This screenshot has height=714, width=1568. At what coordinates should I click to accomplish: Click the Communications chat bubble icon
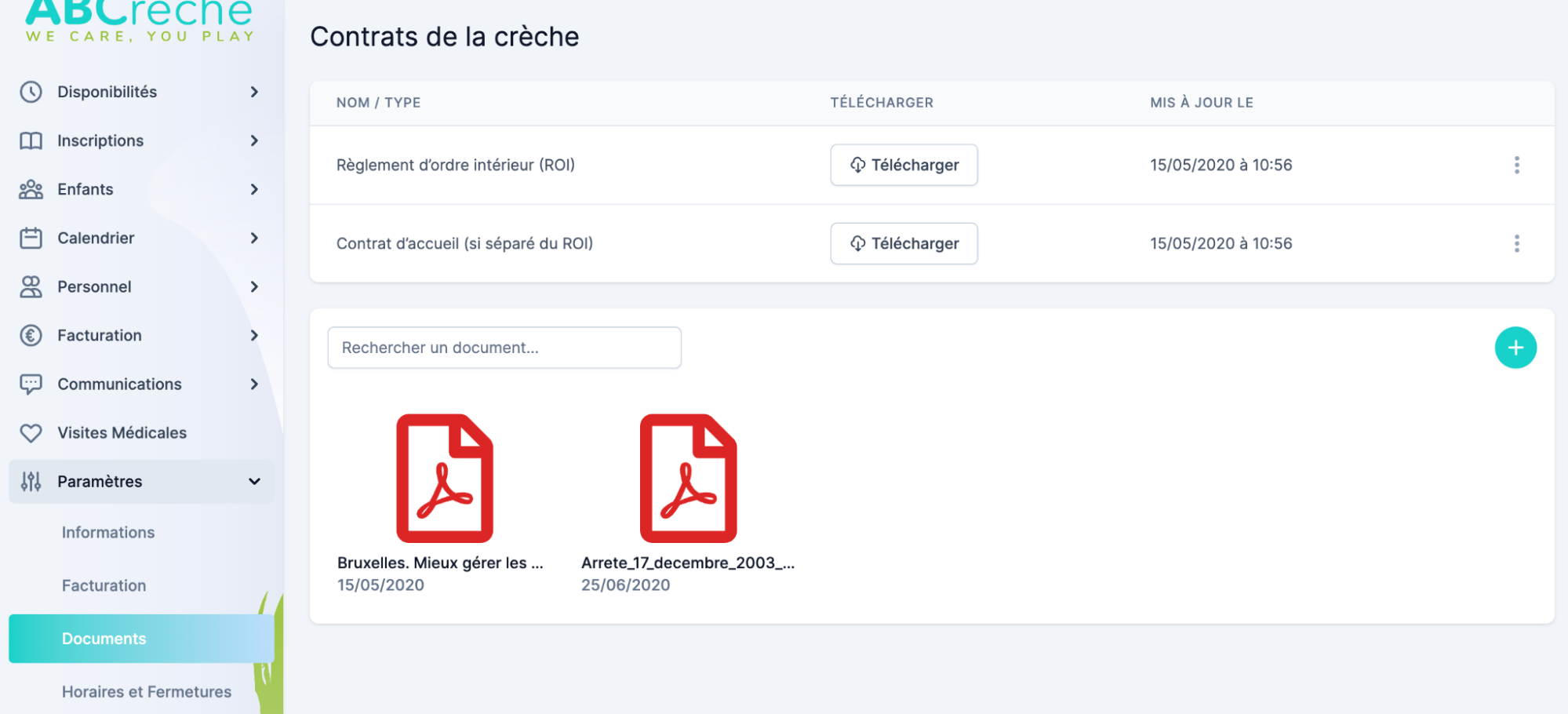tap(31, 384)
